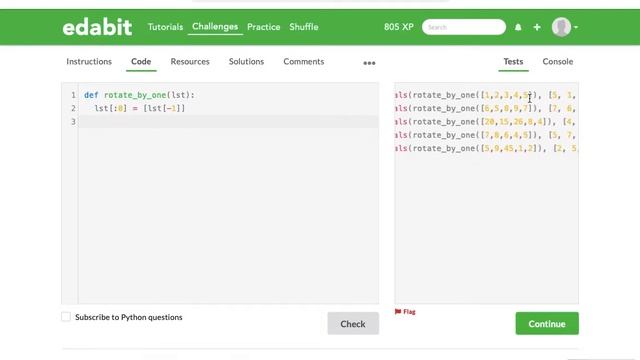
Task: Click the Check button
Action: [x=353, y=324]
